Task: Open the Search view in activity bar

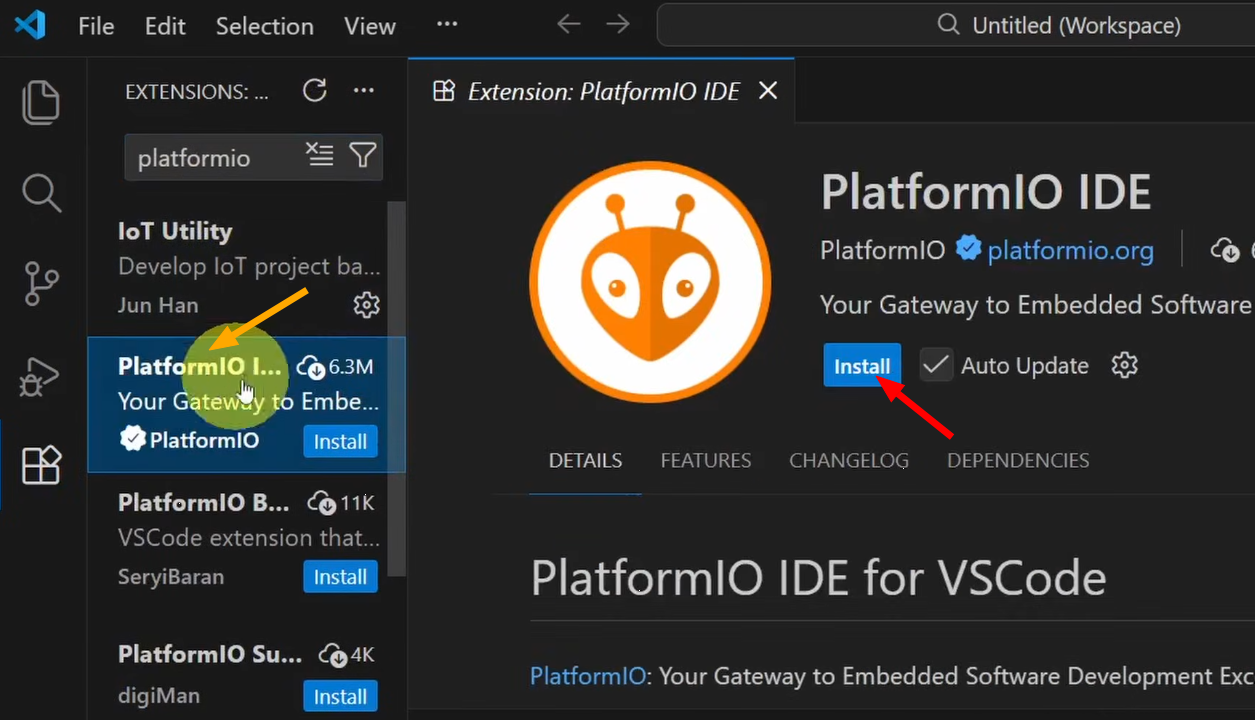Action: [41, 193]
